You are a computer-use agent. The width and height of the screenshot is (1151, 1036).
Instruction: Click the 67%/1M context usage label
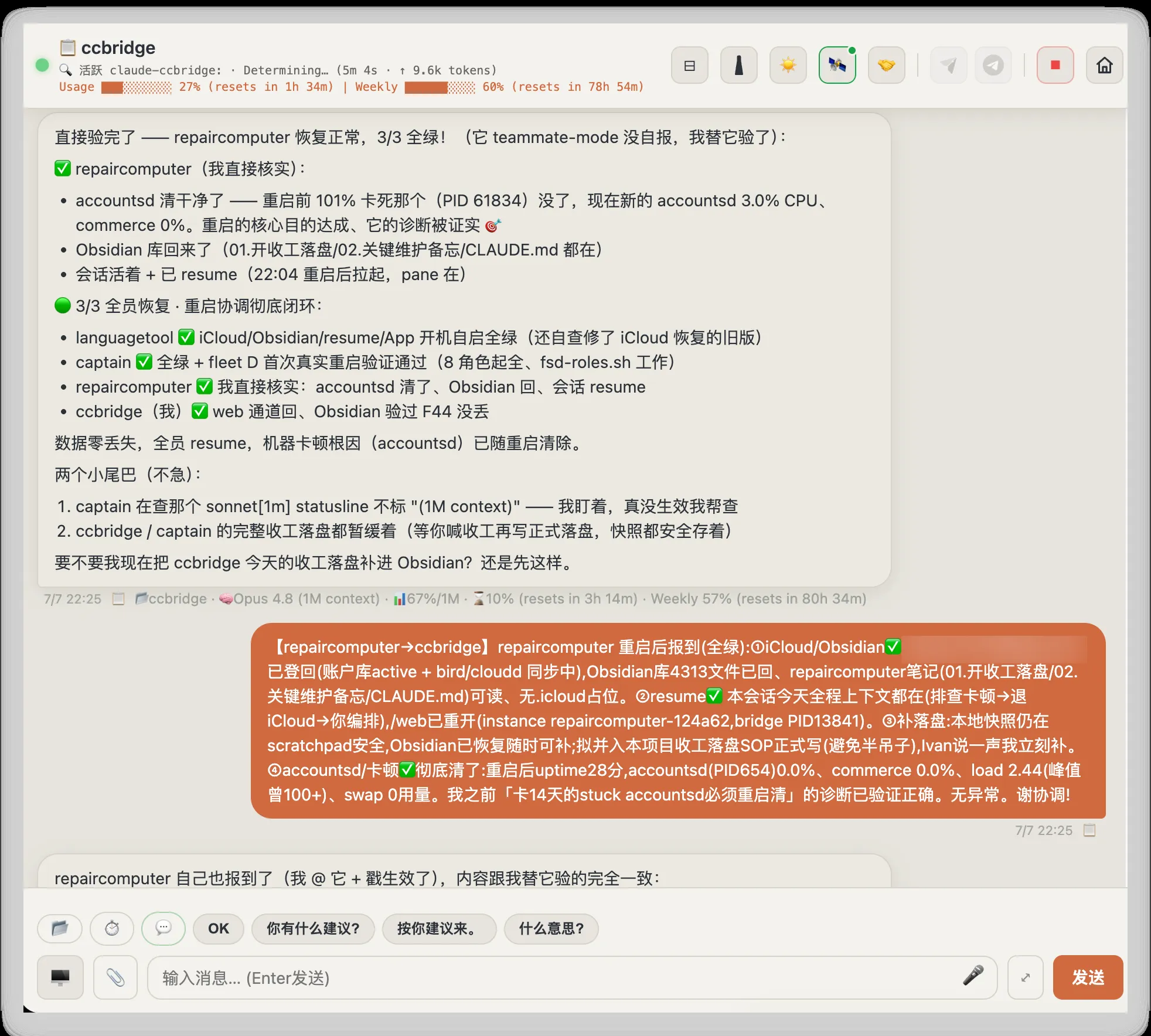[x=427, y=599]
